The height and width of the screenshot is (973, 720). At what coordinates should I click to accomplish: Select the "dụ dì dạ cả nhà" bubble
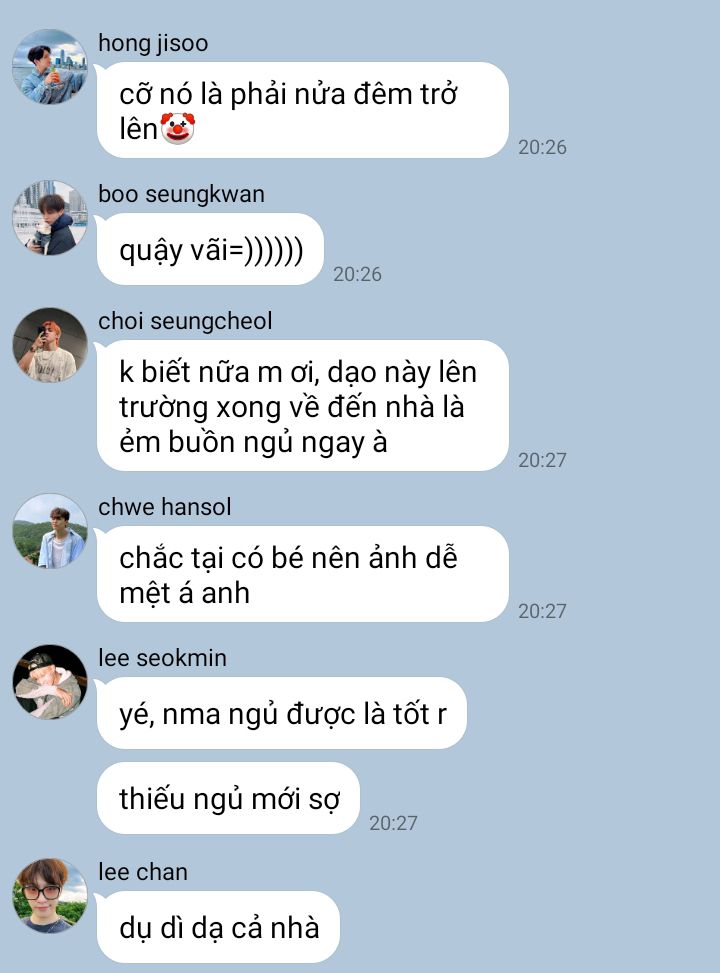click(218, 927)
